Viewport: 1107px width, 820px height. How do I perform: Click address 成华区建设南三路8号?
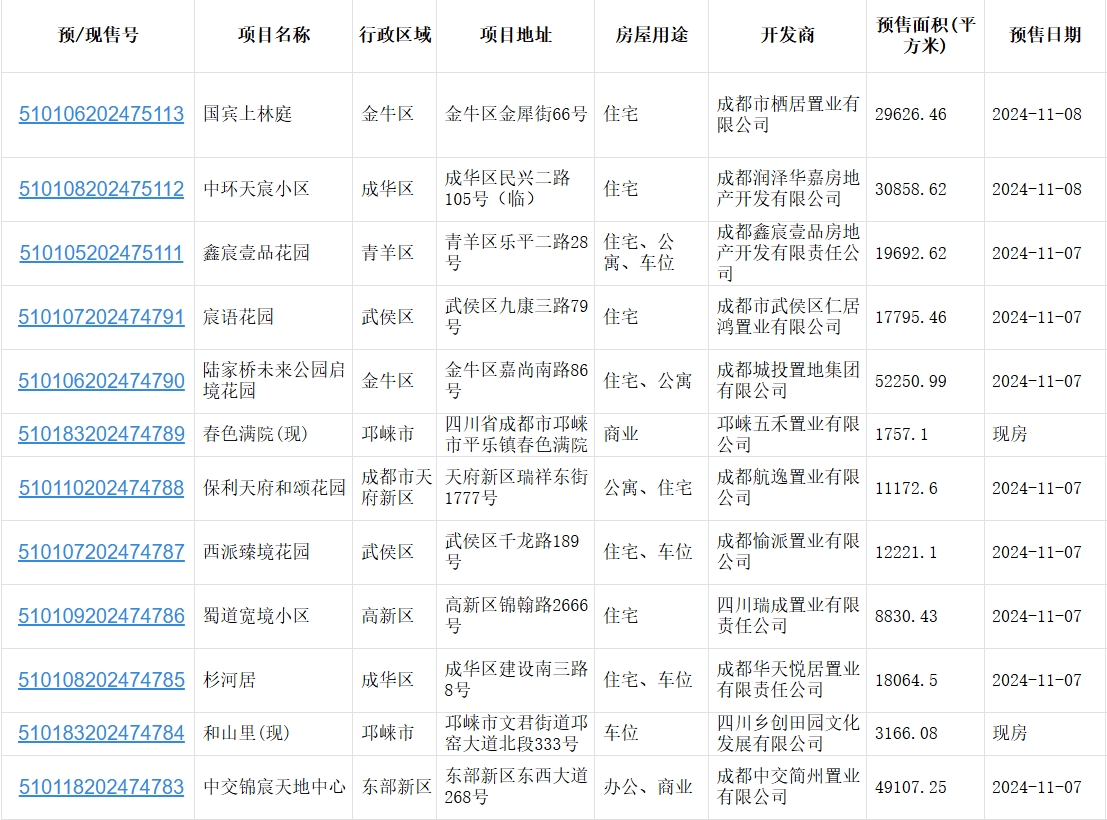pyautogui.click(x=516, y=679)
